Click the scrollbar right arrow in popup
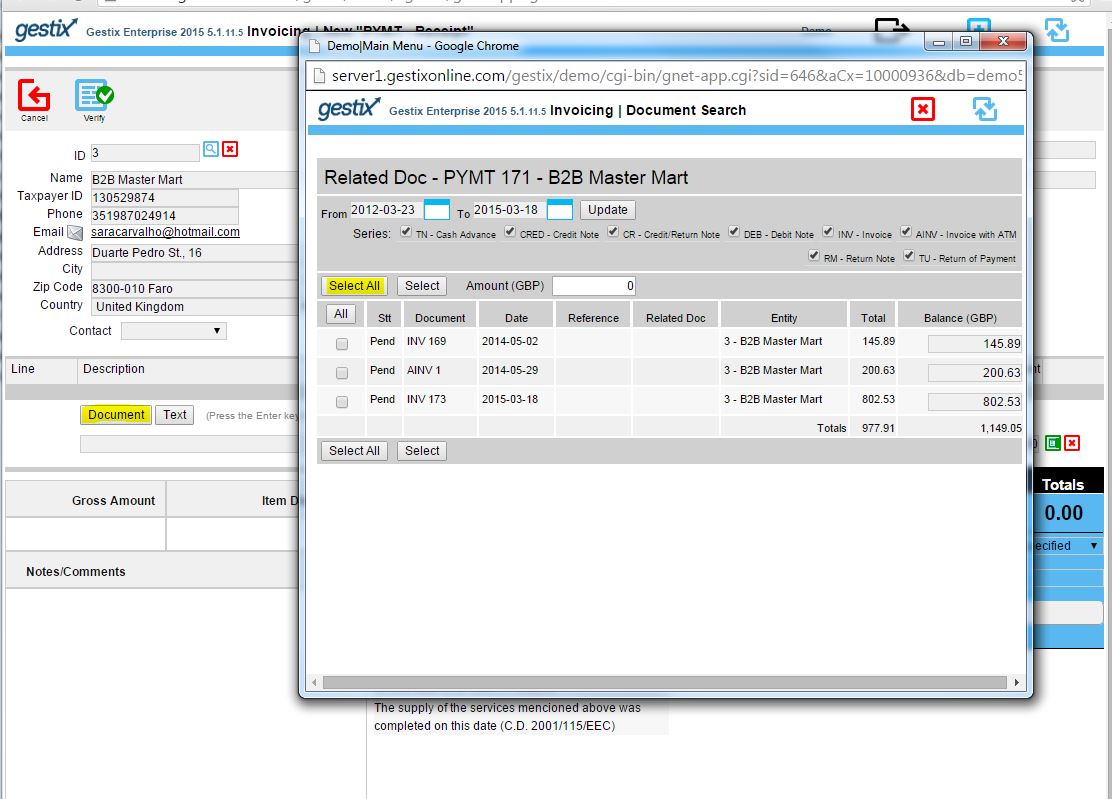This screenshot has height=799, width=1112. pyautogui.click(x=1016, y=683)
